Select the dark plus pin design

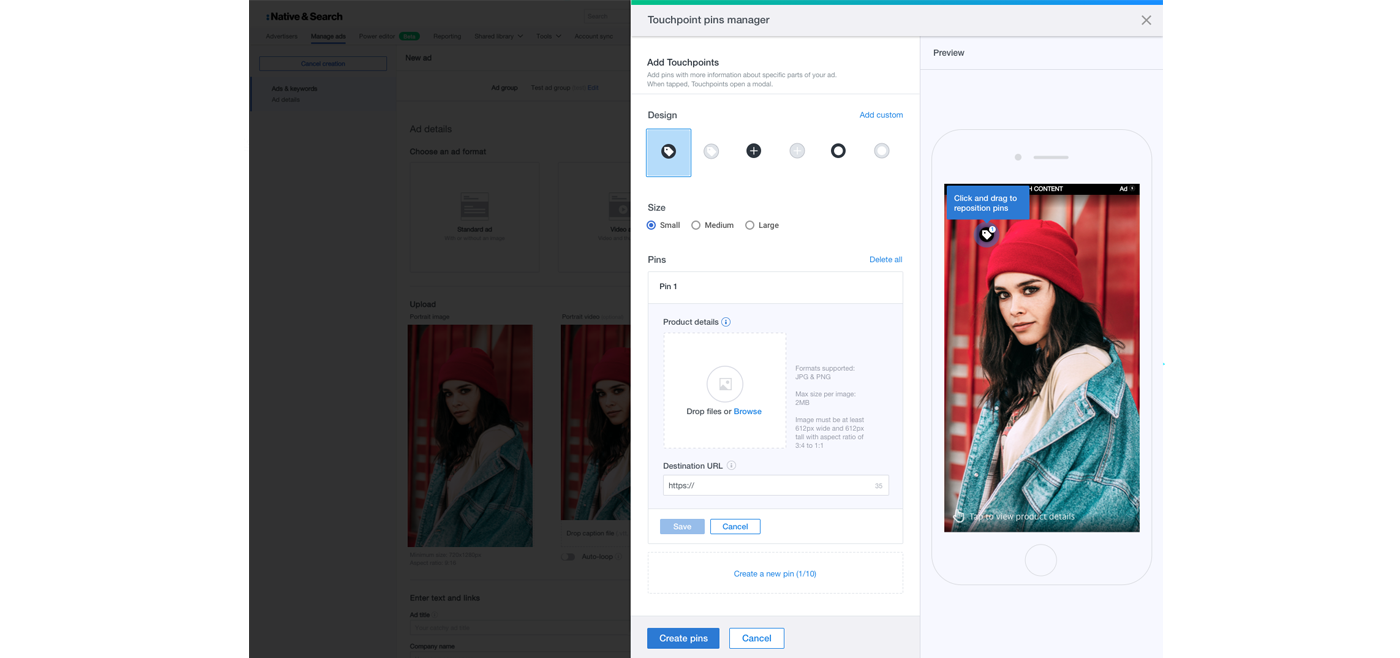click(x=754, y=151)
